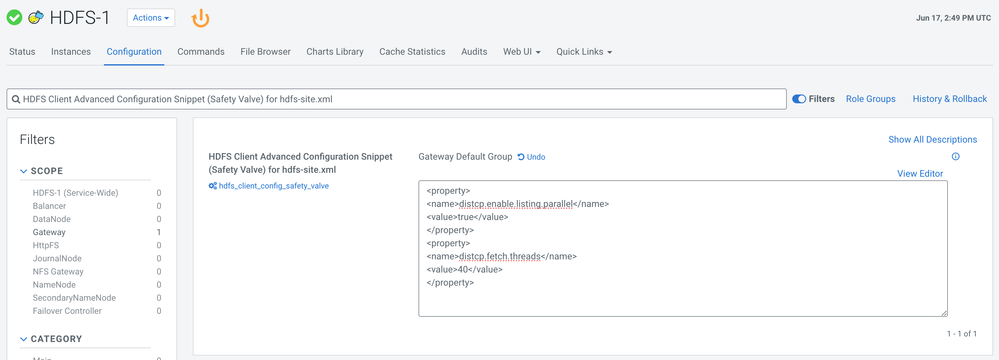Click Show All Descriptions link

933,140
